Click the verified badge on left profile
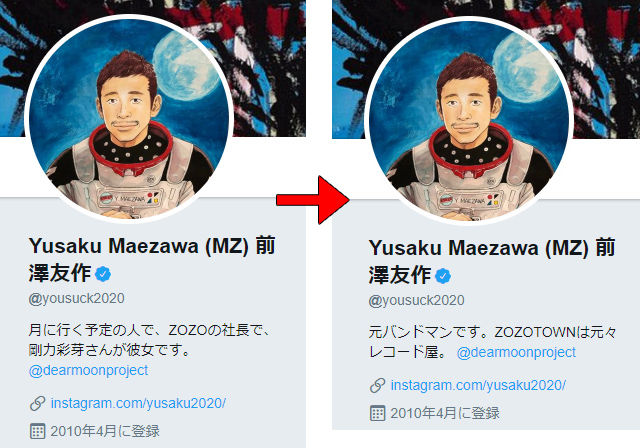This screenshot has height=448, width=640. 103,274
